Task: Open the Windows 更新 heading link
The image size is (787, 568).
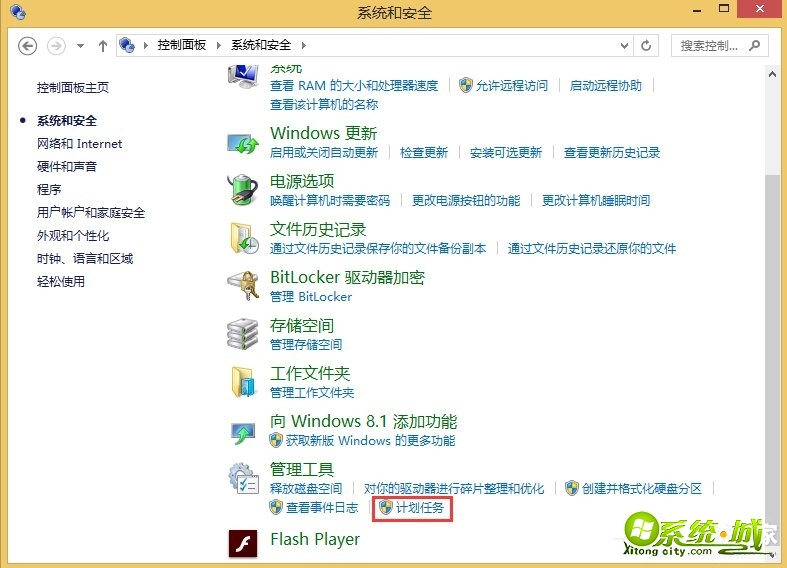Action: point(324,133)
